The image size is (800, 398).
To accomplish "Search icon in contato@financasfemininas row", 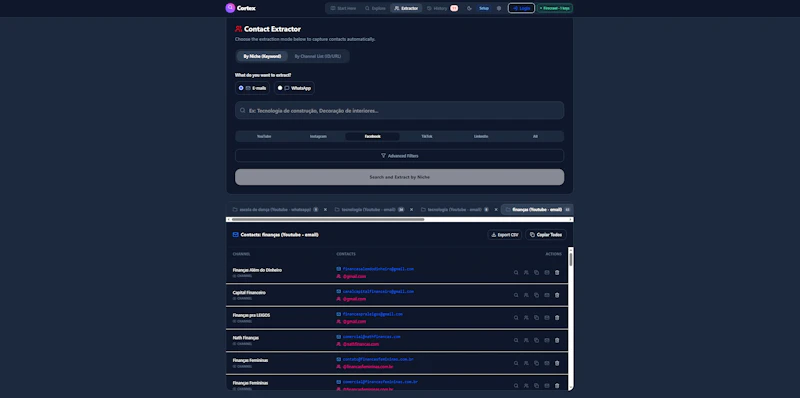I will [x=516, y=363].
